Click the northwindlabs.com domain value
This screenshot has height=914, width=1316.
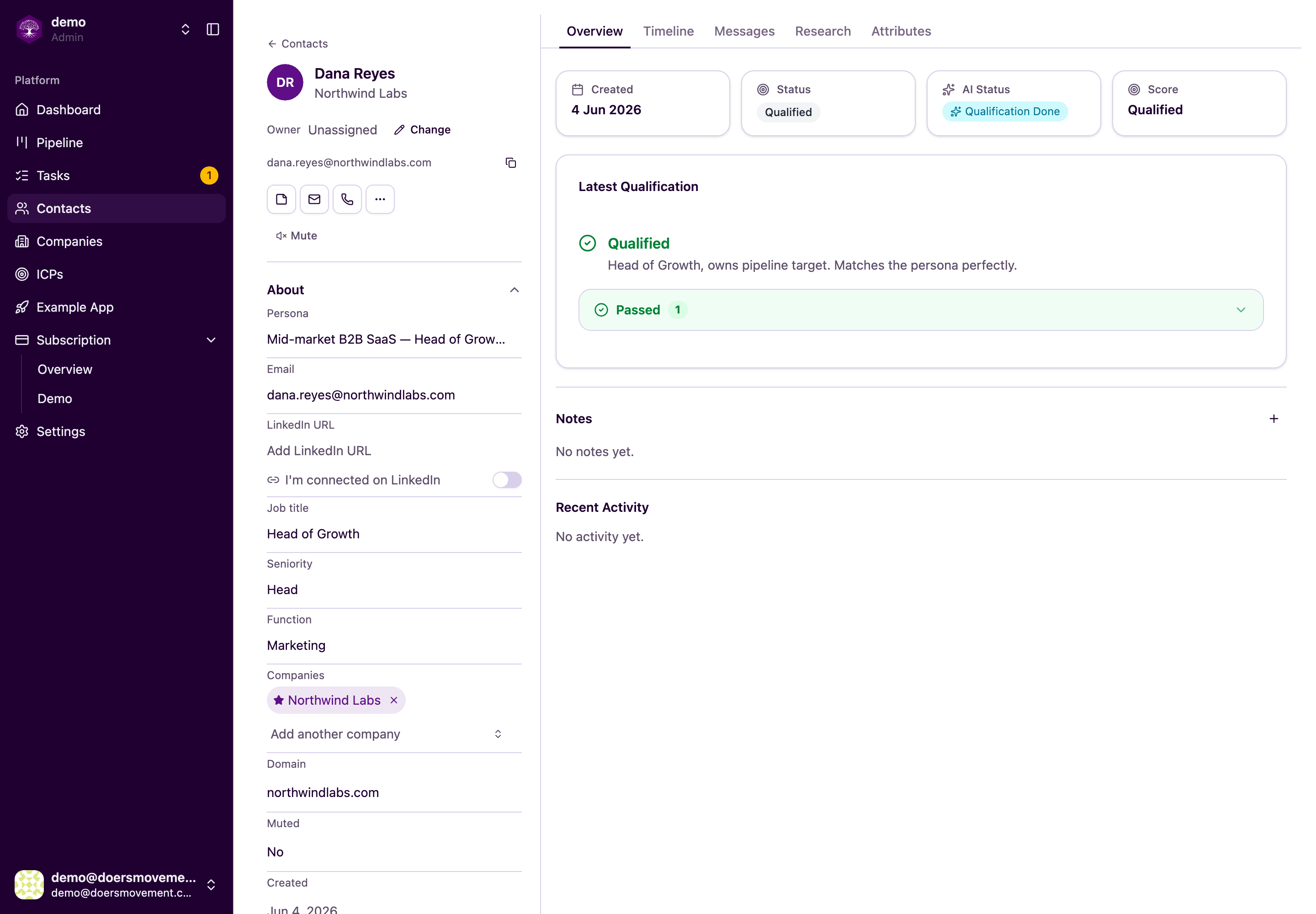pos(323,792)
